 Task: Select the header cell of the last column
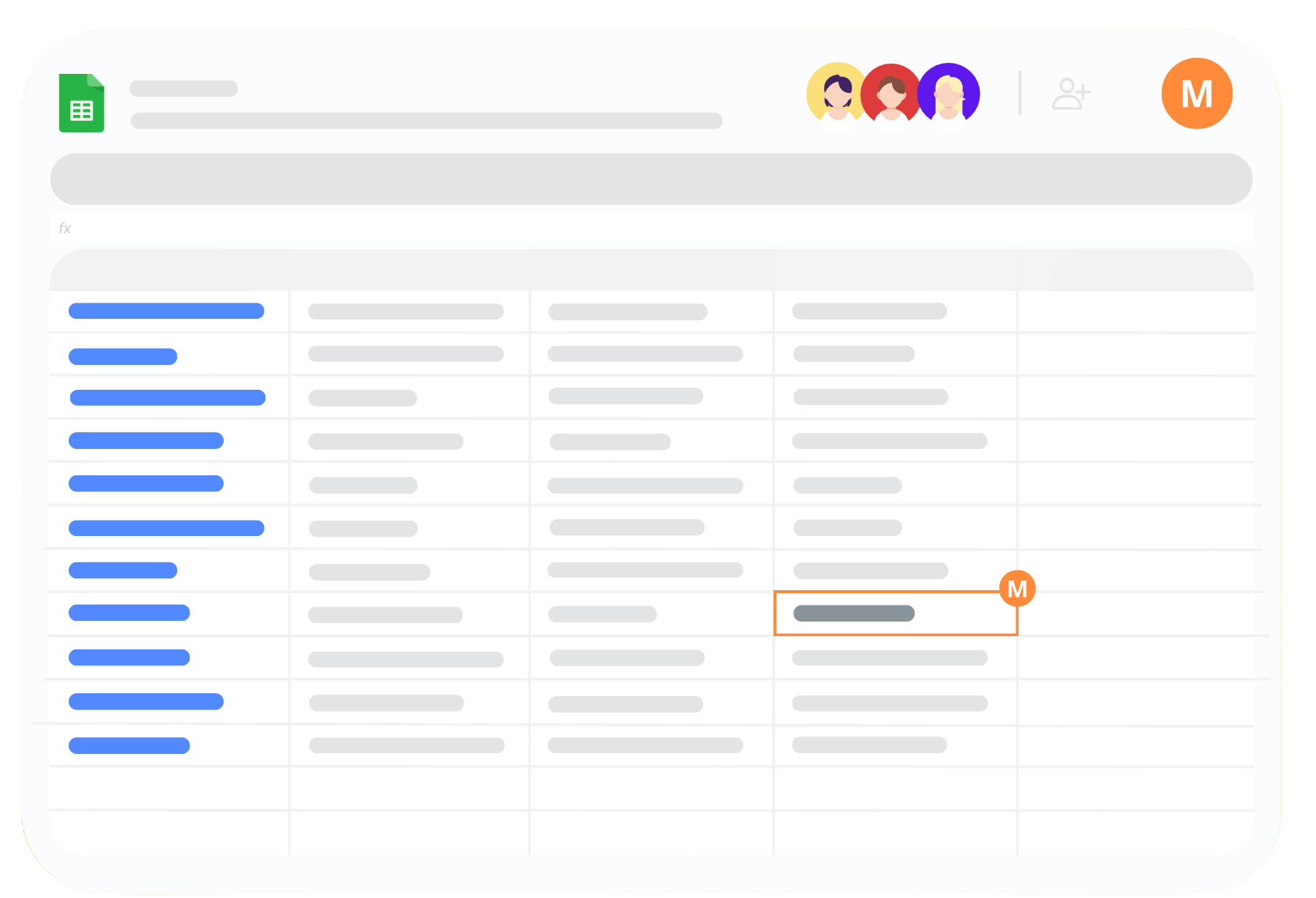click(1135, 271)
